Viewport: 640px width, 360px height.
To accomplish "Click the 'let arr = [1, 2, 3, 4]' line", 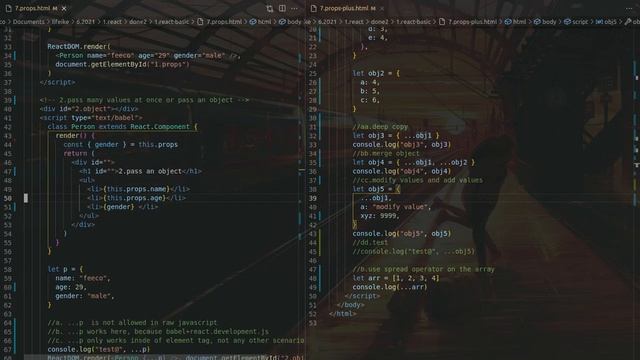I will pyautogui.click(x=396, y=278).
